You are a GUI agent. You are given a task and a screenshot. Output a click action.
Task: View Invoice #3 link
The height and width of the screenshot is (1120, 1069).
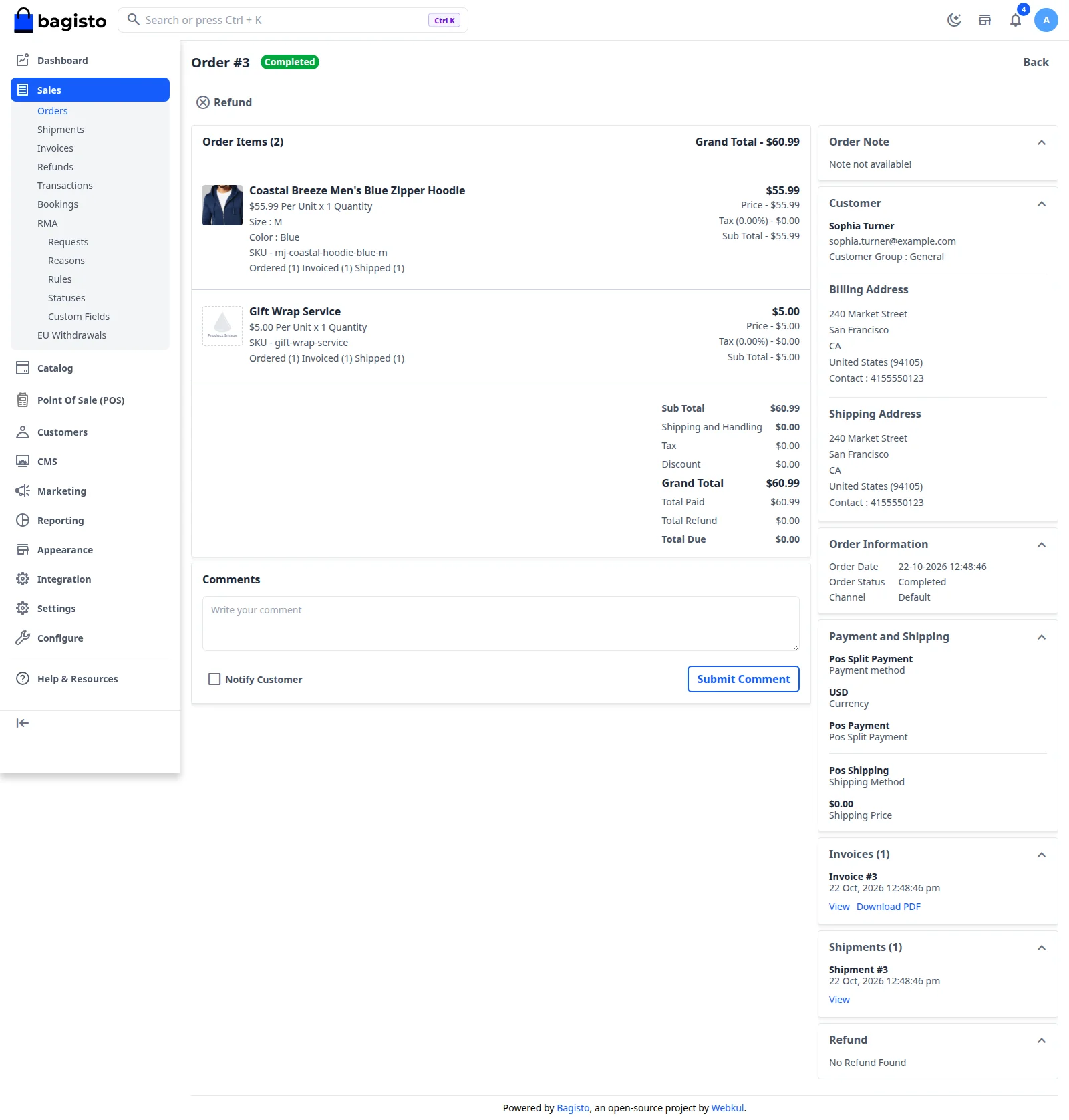839,907
